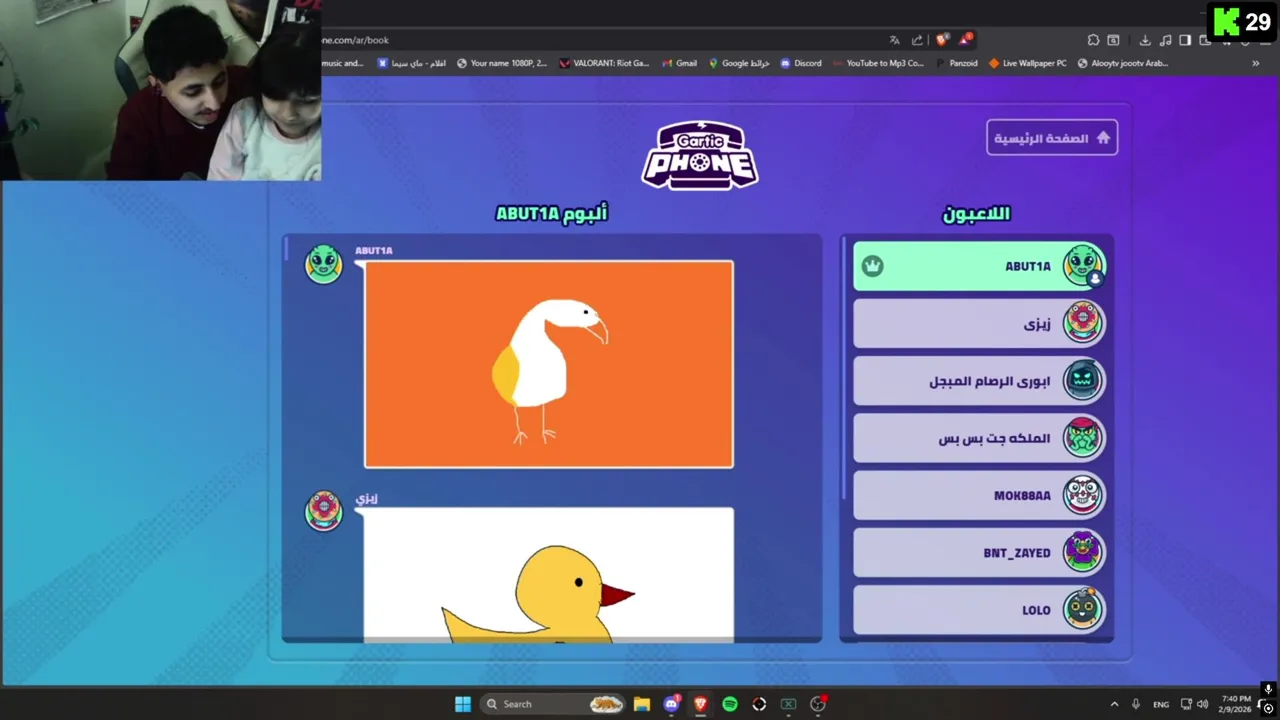Open browser extensions puzzle icon
The image size is (1280, 720).
(x=1093, y=40)
